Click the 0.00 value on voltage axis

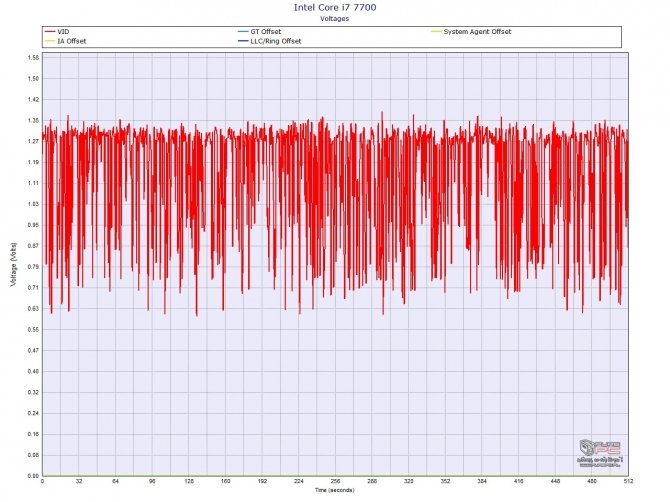point(33,476)
